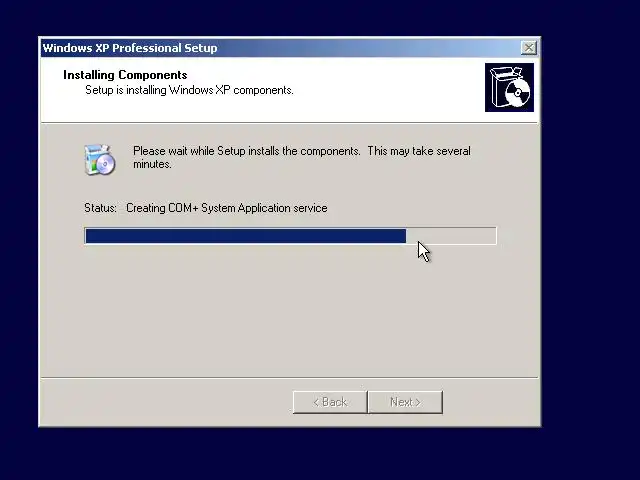This screenshot has width=640, height=480.
Task: Click the filled blue portion of the progress bar
Action: (246, 236)
